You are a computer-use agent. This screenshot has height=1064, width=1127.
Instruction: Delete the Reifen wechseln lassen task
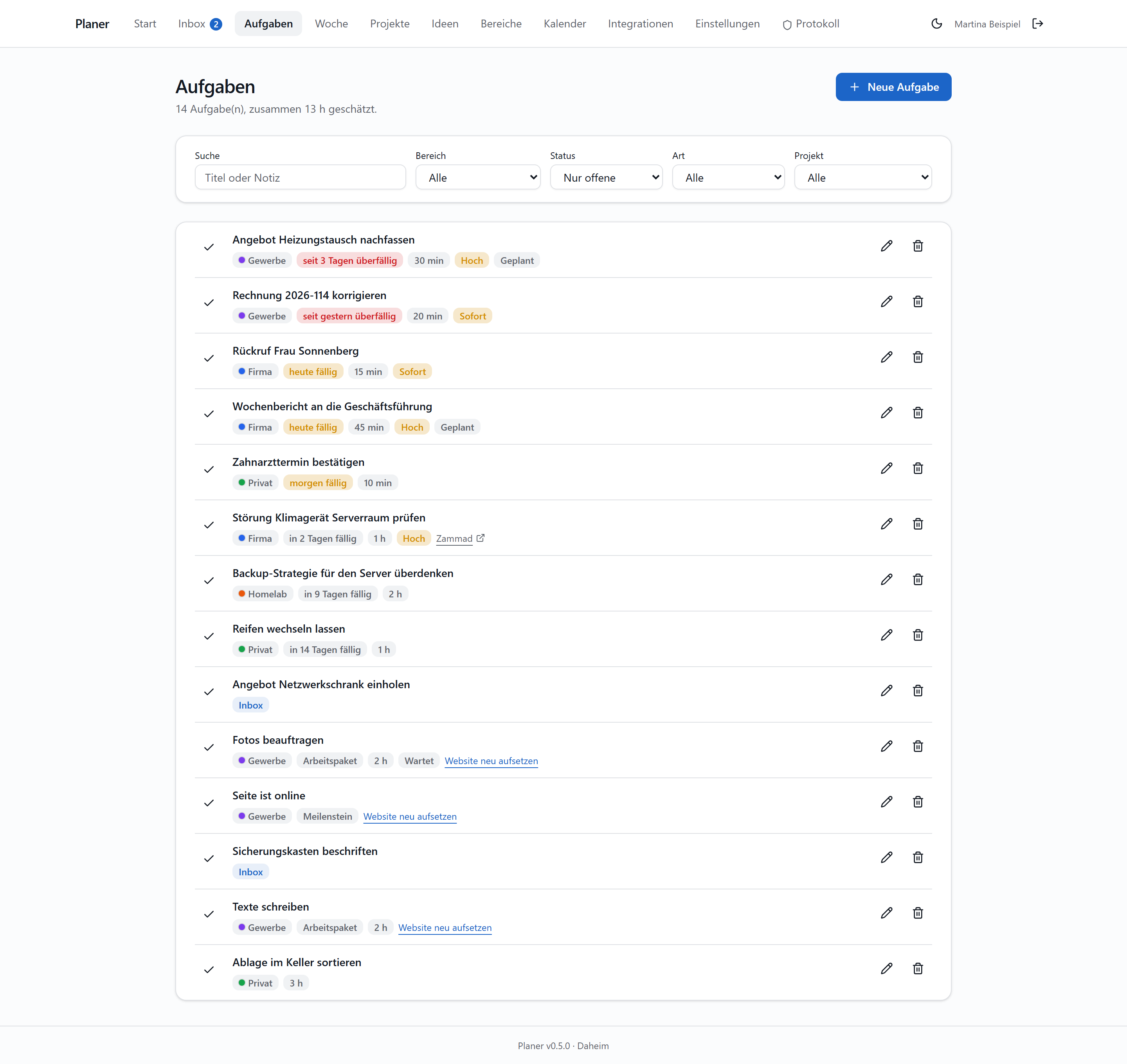918,635
